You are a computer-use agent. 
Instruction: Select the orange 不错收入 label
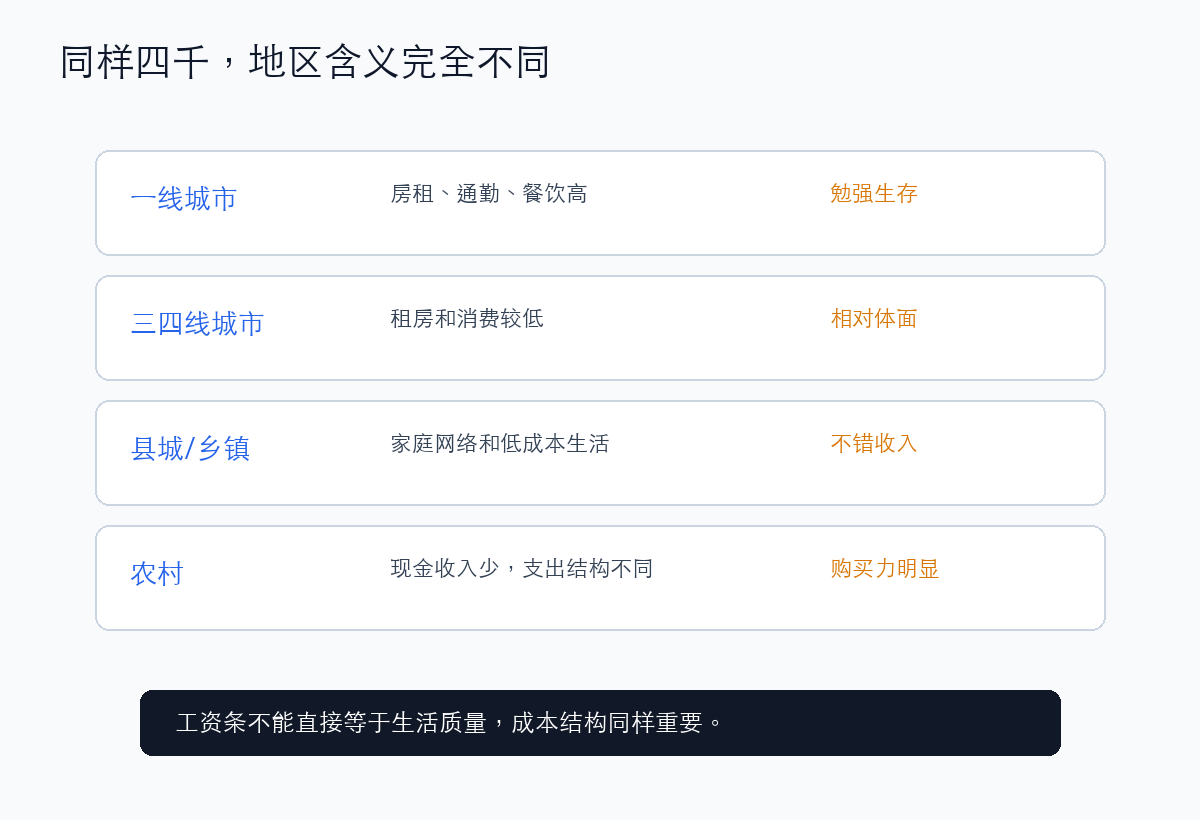click(x=874, y=444)
